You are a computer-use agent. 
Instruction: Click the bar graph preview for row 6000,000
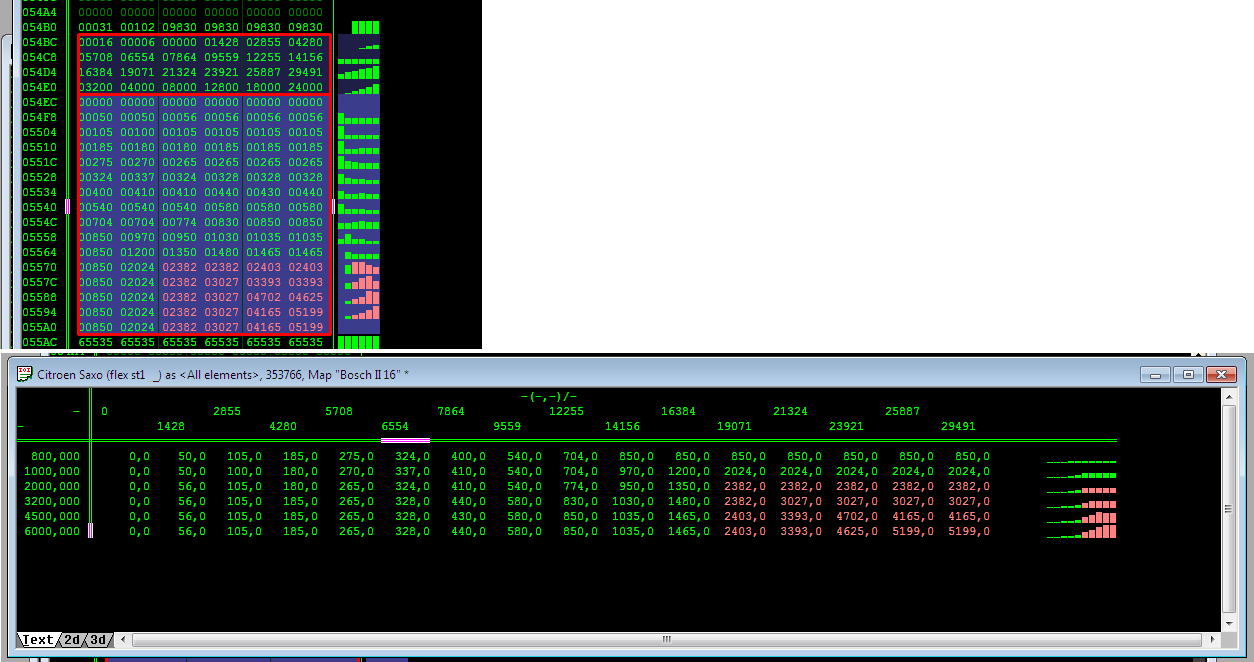coord(1081,532)
